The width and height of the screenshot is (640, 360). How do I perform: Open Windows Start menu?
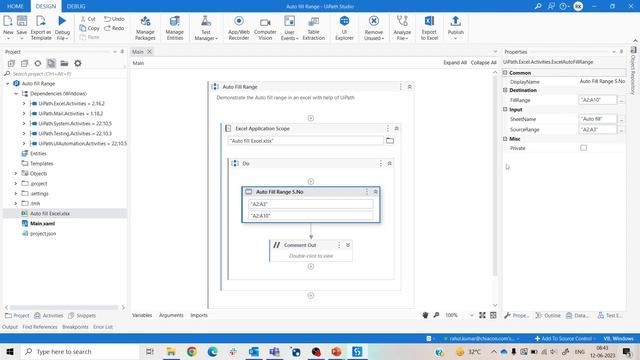[9, 351]
